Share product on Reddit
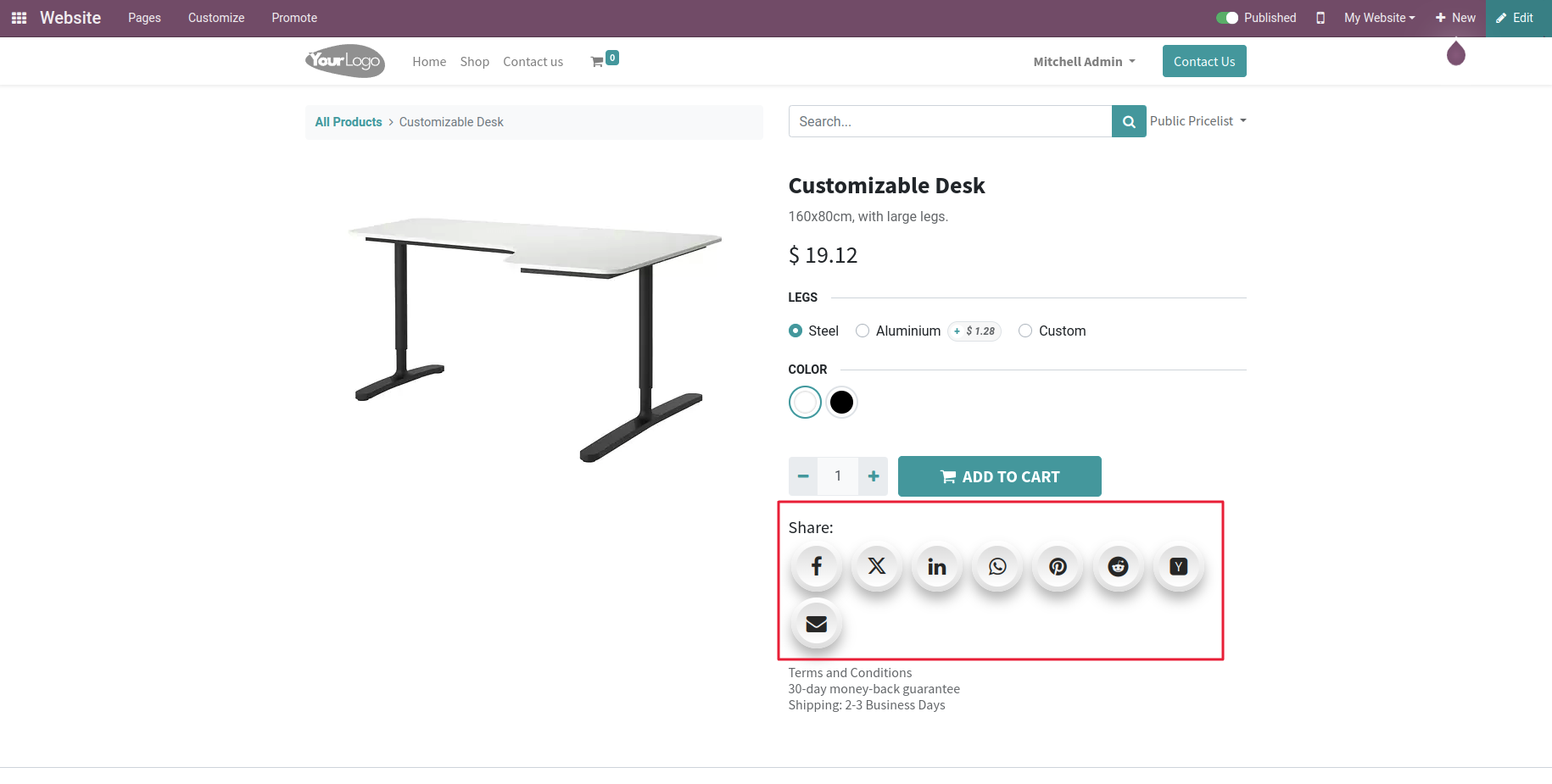 tap(1118, 566)
